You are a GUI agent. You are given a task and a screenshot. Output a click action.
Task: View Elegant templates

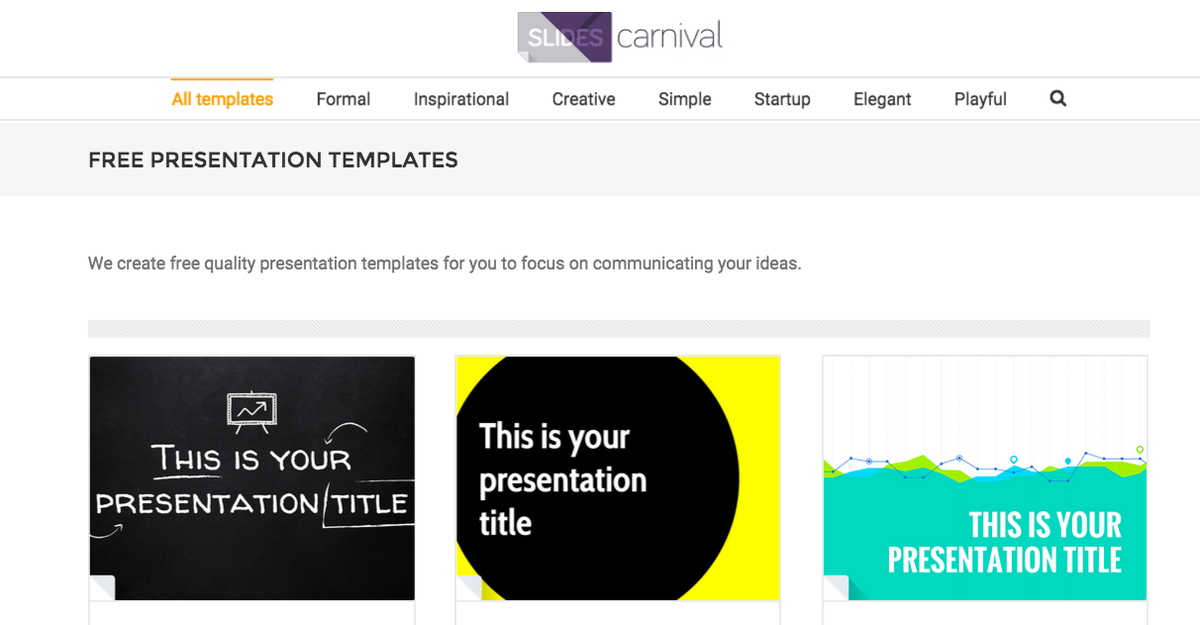[882, 99]
